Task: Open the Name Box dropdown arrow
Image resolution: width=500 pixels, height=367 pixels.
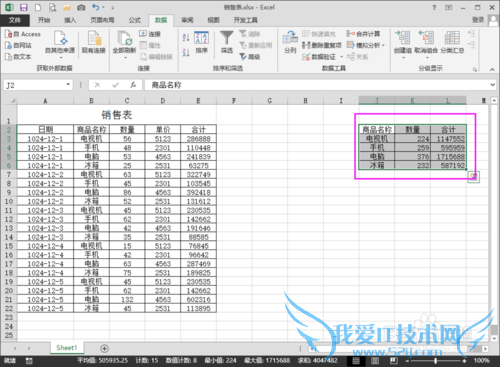Action: [68, 84]
